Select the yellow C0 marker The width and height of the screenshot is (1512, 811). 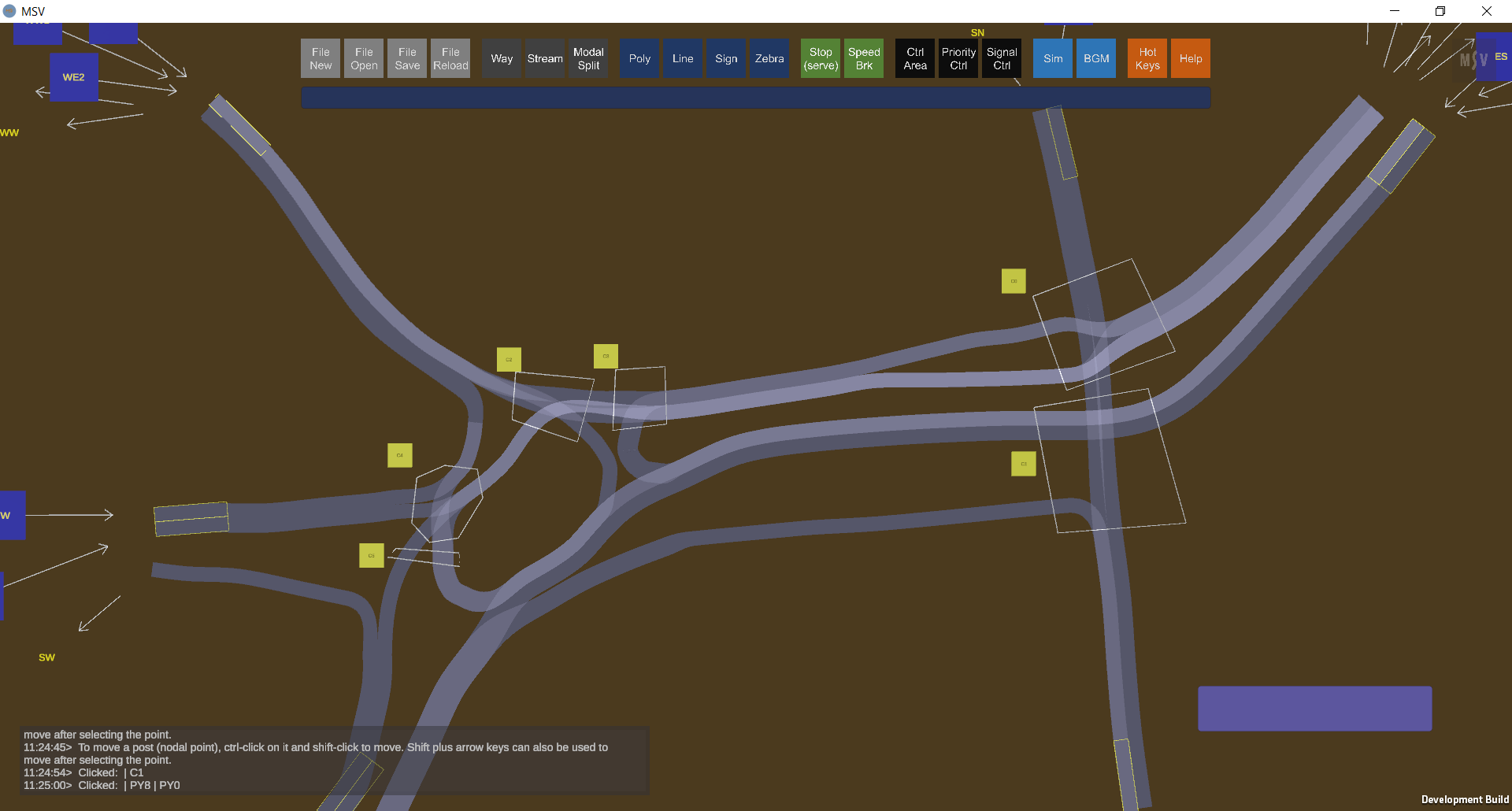tap(1014, 281)
